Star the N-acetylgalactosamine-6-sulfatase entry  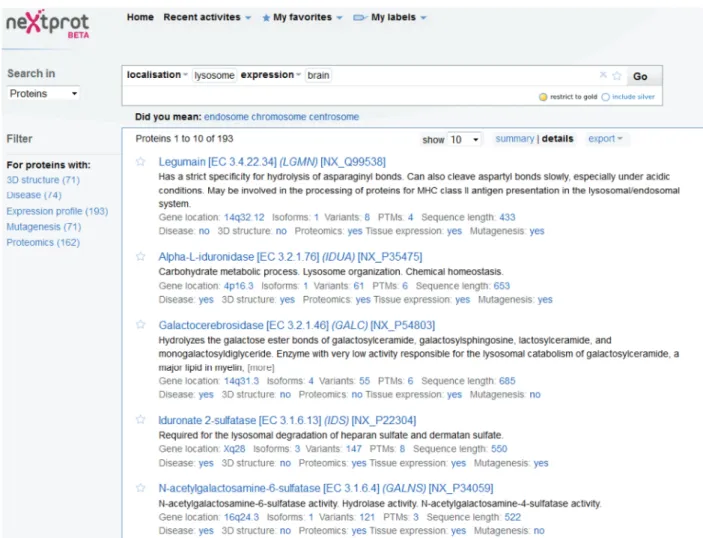(140, 488)
